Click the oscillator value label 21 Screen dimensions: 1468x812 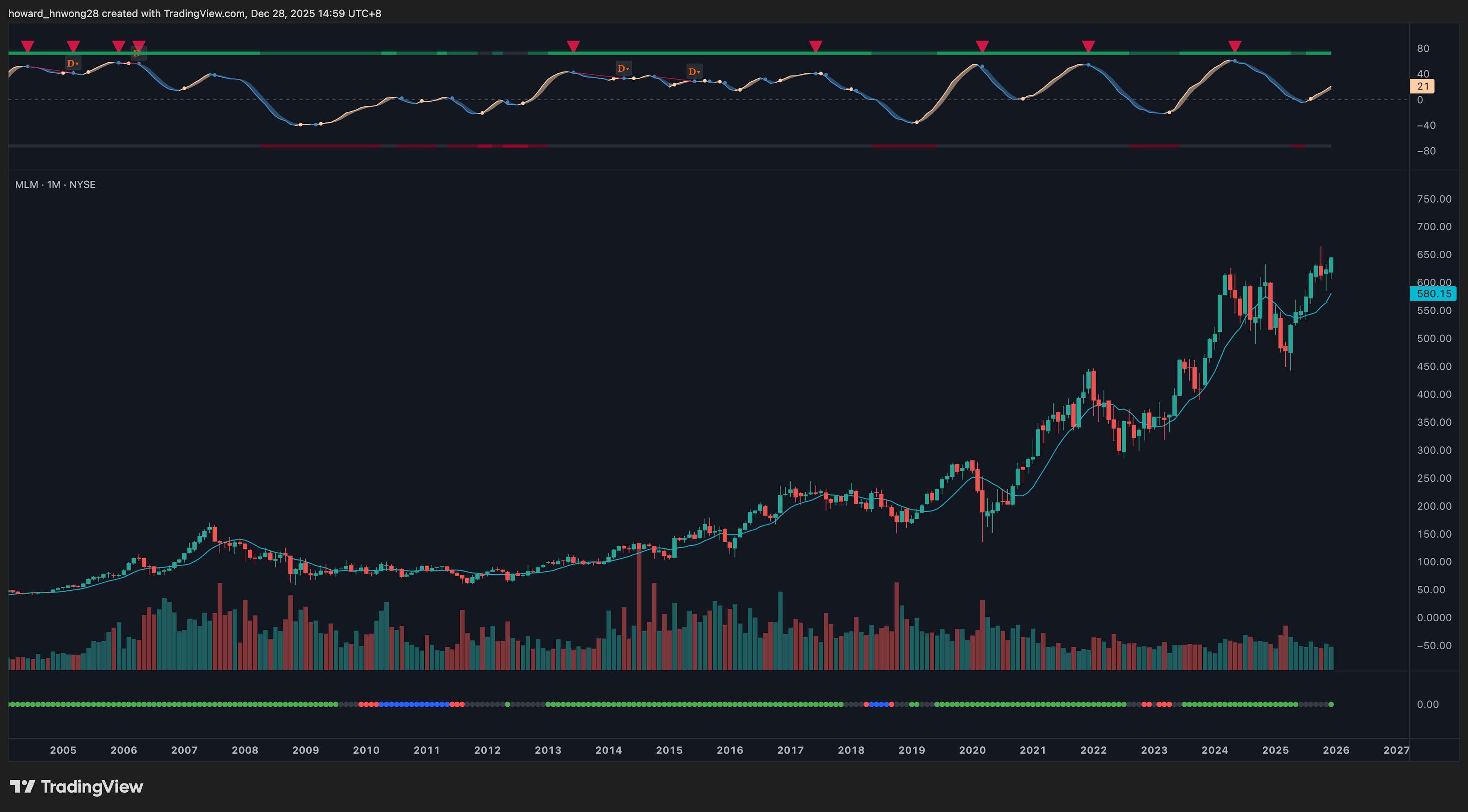tap(1423, 86)
